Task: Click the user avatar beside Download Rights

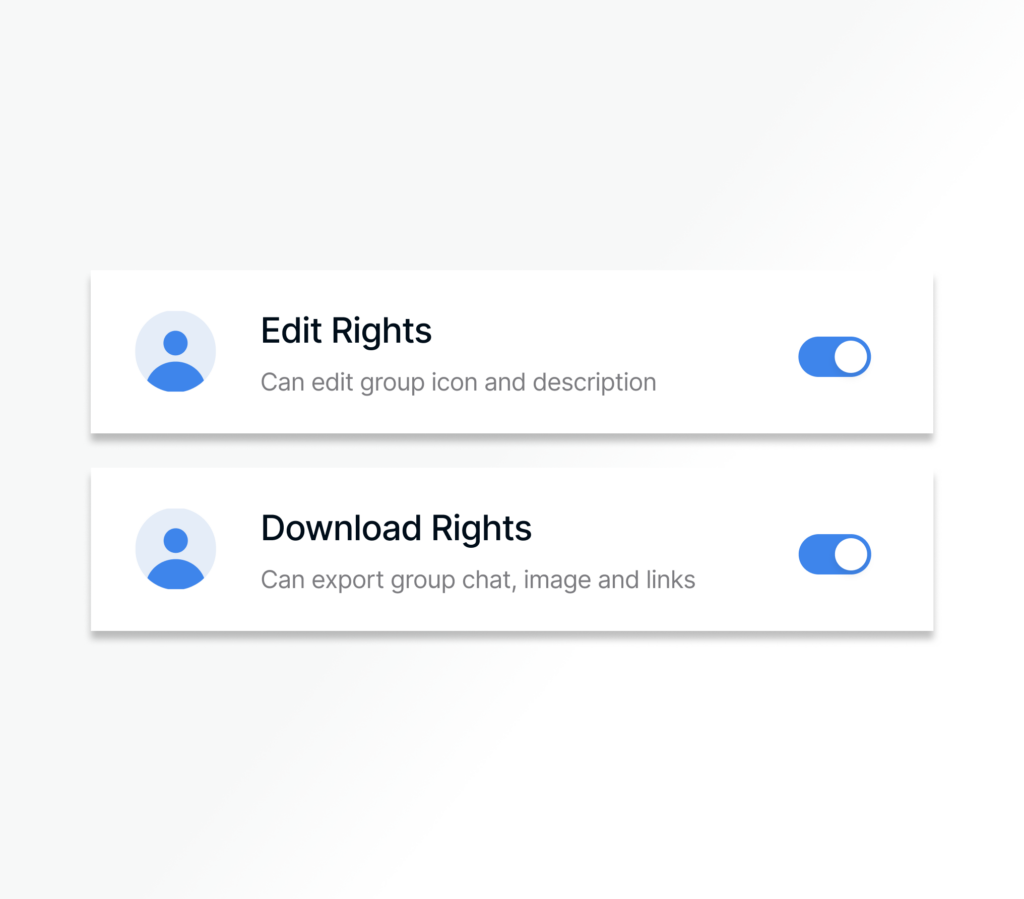Action: coord(175,549)
